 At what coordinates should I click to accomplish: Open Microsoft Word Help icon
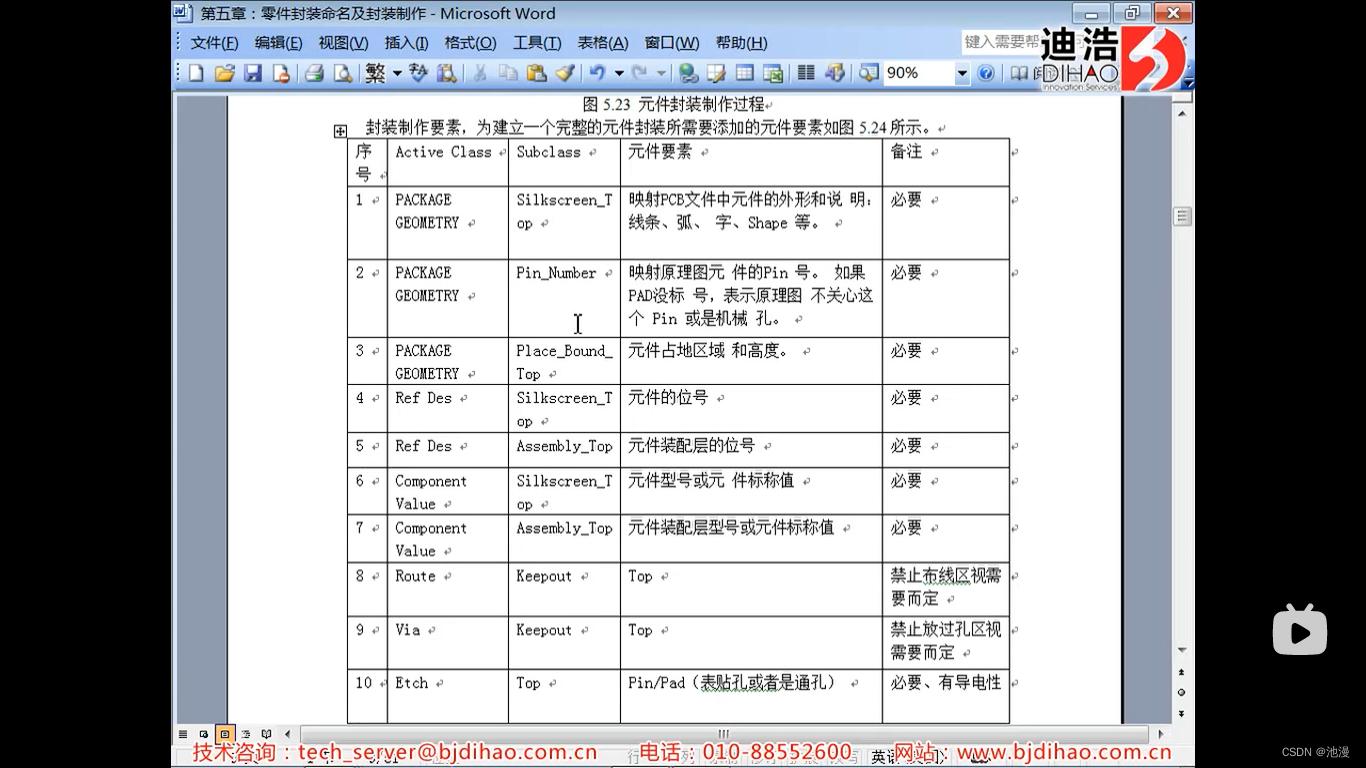pos(986,73)
